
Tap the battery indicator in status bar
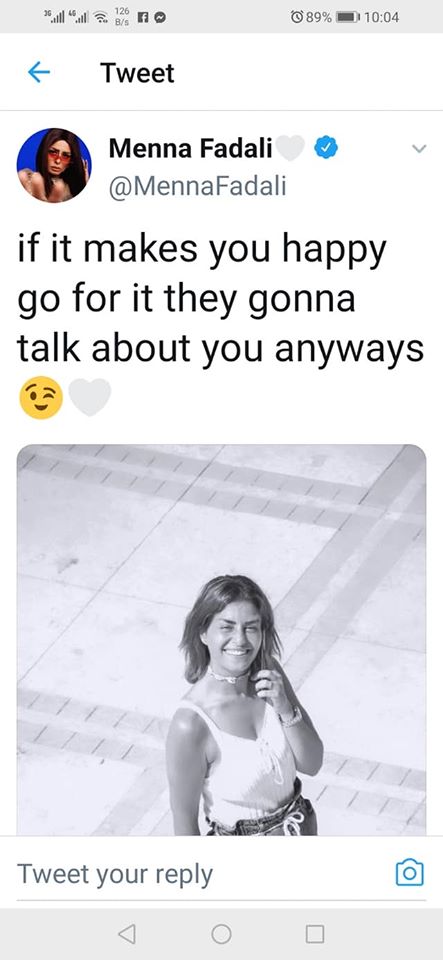[346, 17]
